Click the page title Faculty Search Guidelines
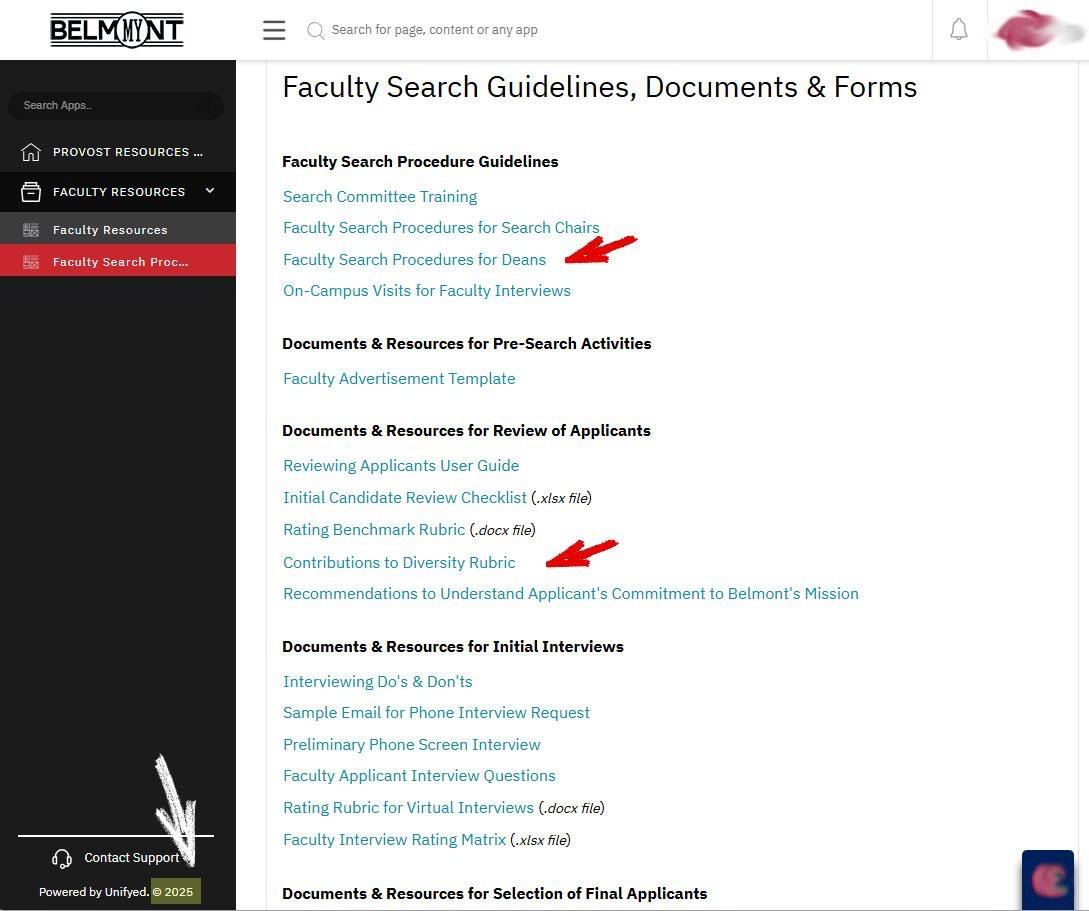 pos(599,87)
